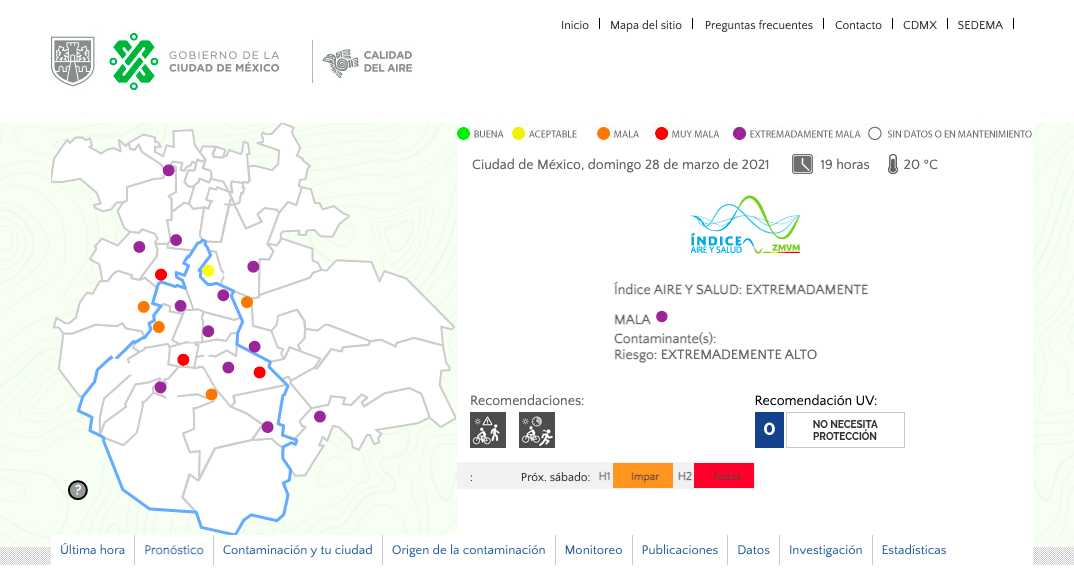Click the blue UV index value box
This screenshot has height=570, width=1074.
click(769, 430)
